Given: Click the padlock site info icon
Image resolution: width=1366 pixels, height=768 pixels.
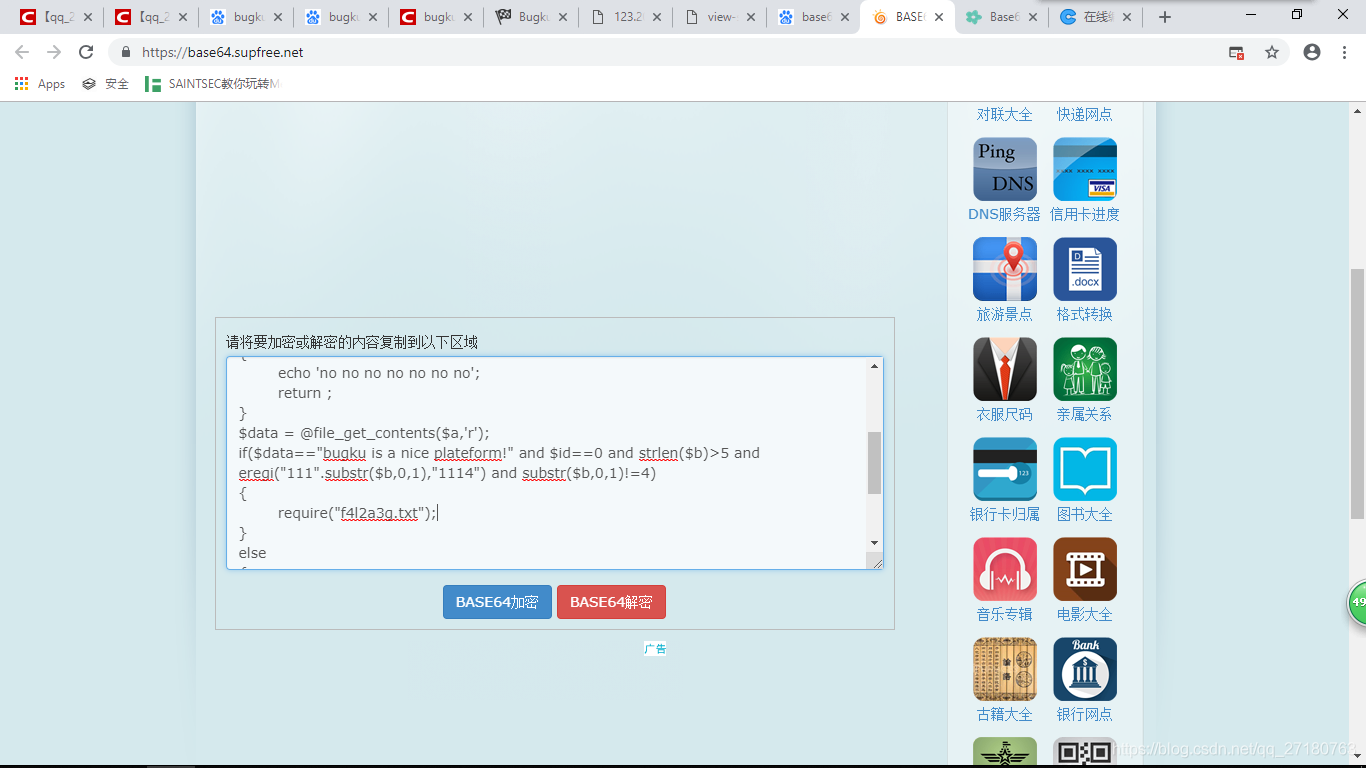Looking at the screenshot, I should tap(126, 52).
